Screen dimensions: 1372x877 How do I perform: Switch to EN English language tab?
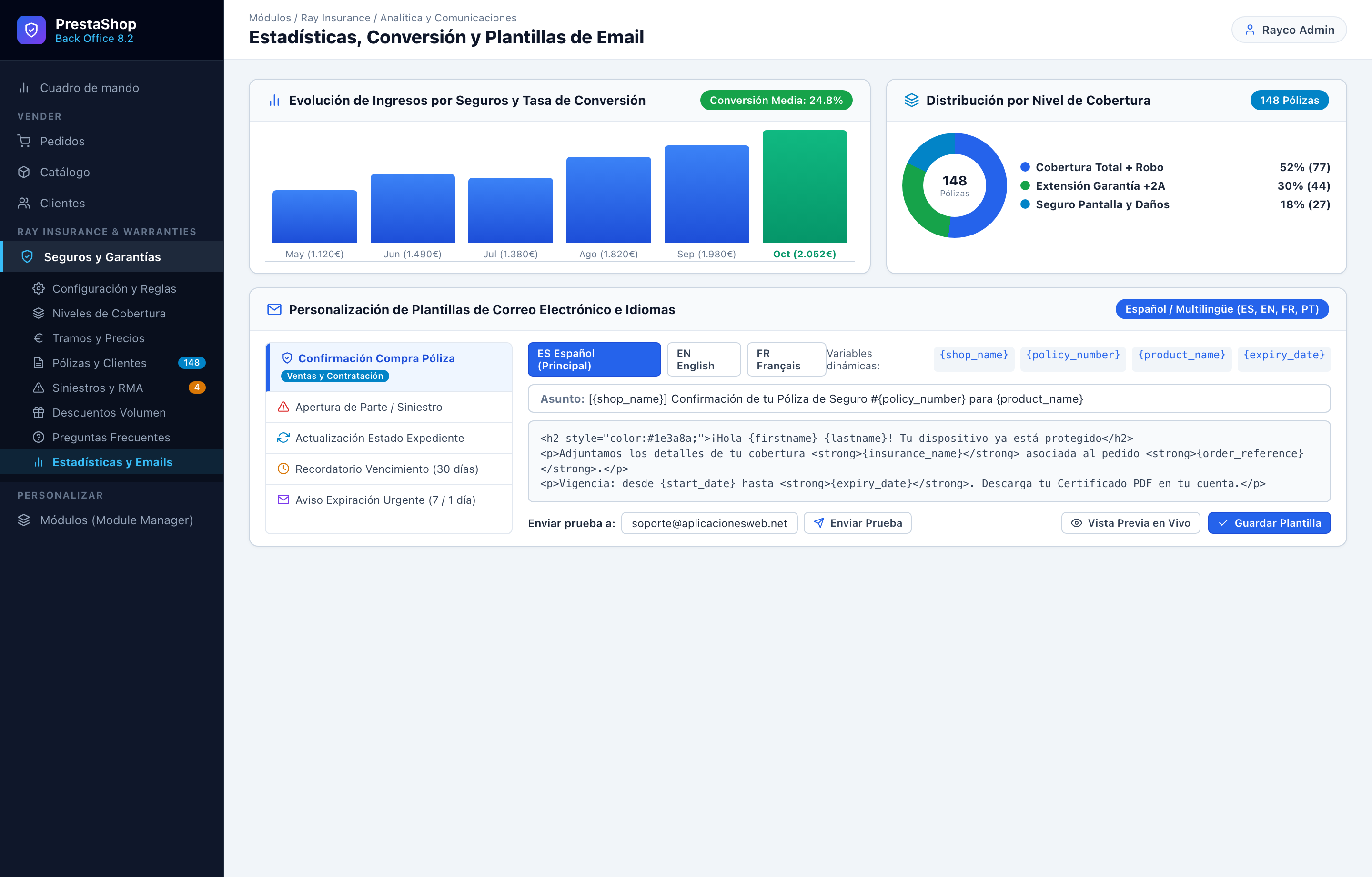pyautogui.click(x=704, y=359)
